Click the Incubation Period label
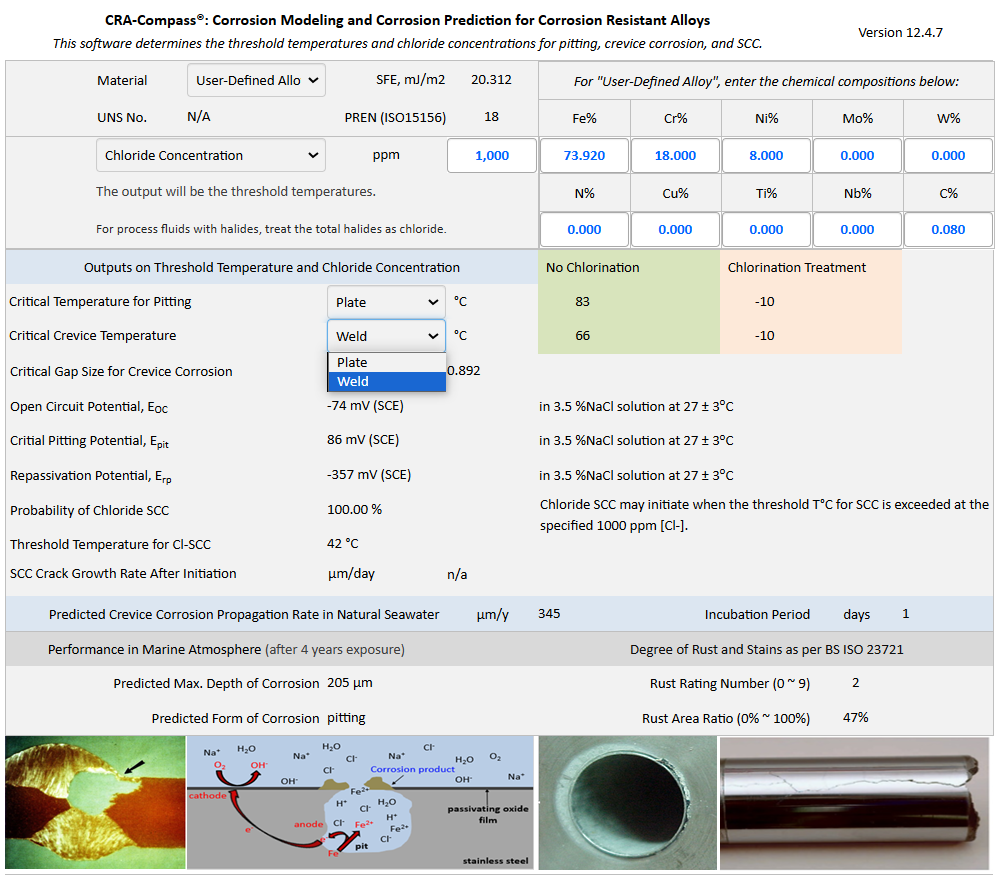Viewport: 999px width, 883px height. coord(757,614)
